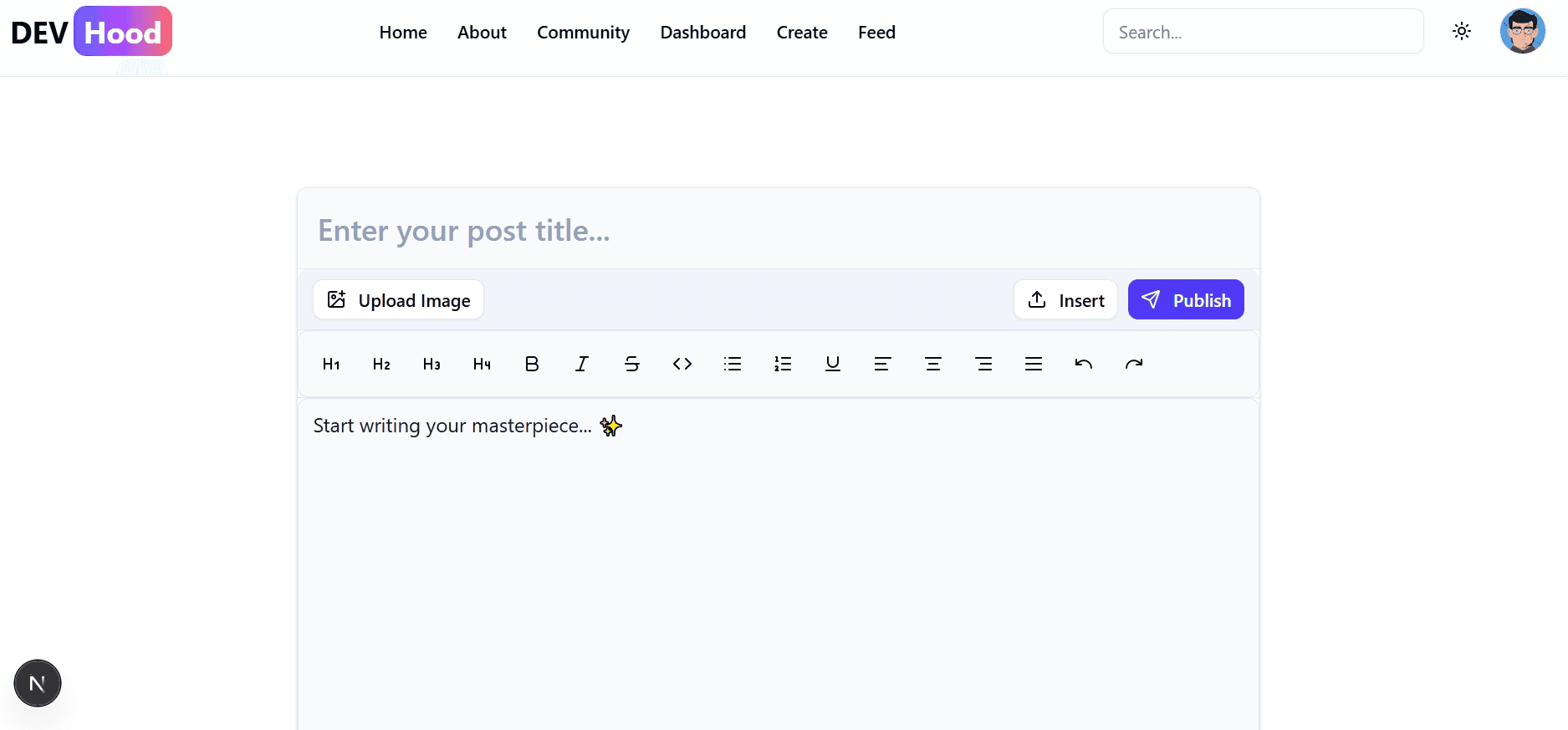Align text to the left
The height and width of the screenshot is (730, 1568).
tap(883, 364)
